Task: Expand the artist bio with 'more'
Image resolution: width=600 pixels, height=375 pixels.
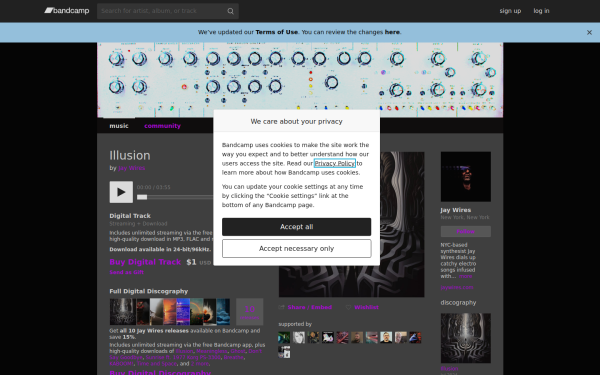Action: tap(465, 276)
